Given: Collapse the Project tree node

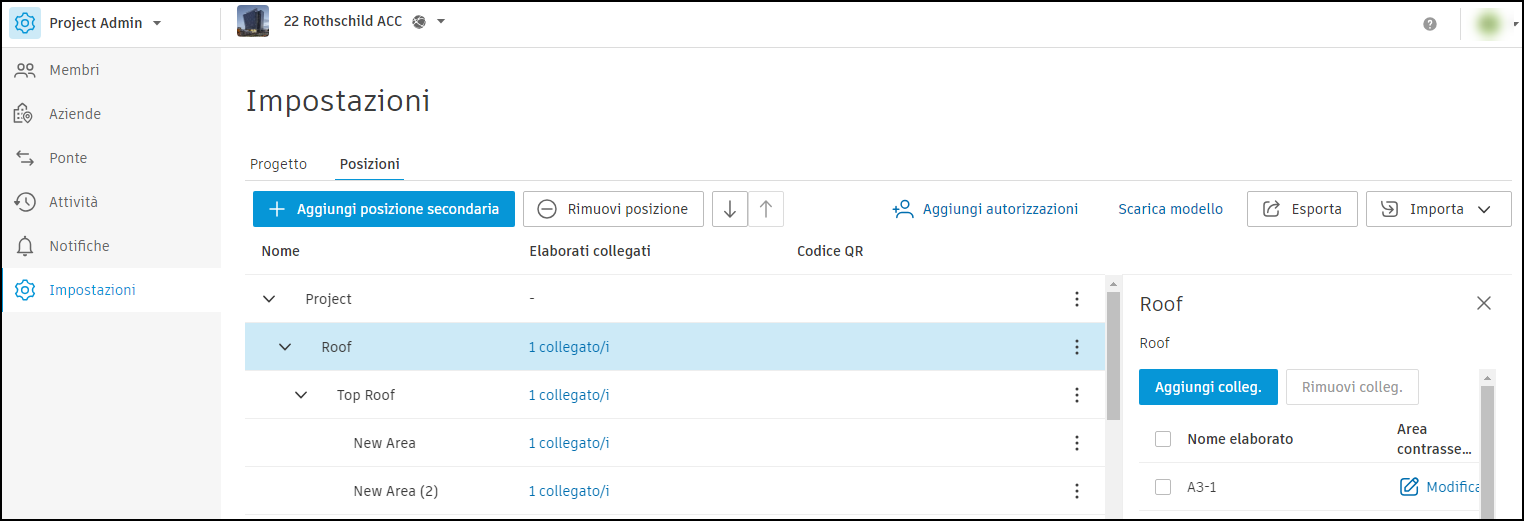Looking at the screenshot, I should (269, 299).
